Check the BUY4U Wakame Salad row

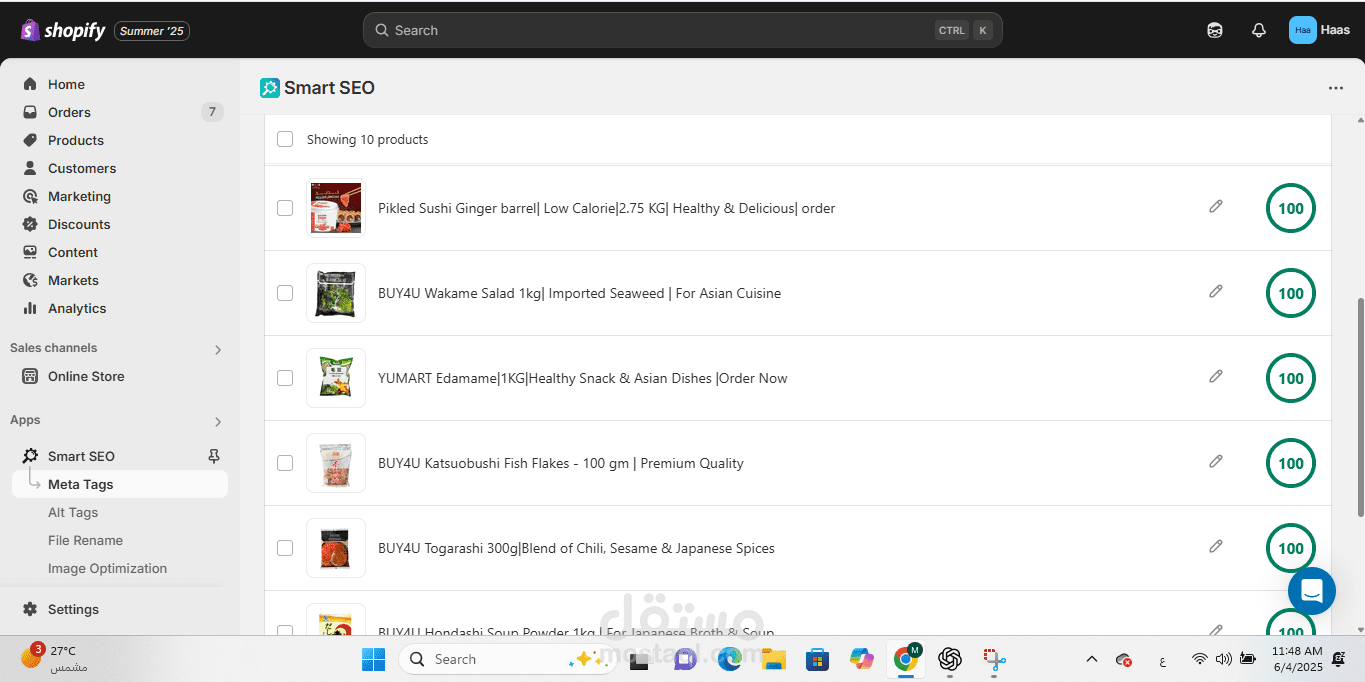point(285,293)
